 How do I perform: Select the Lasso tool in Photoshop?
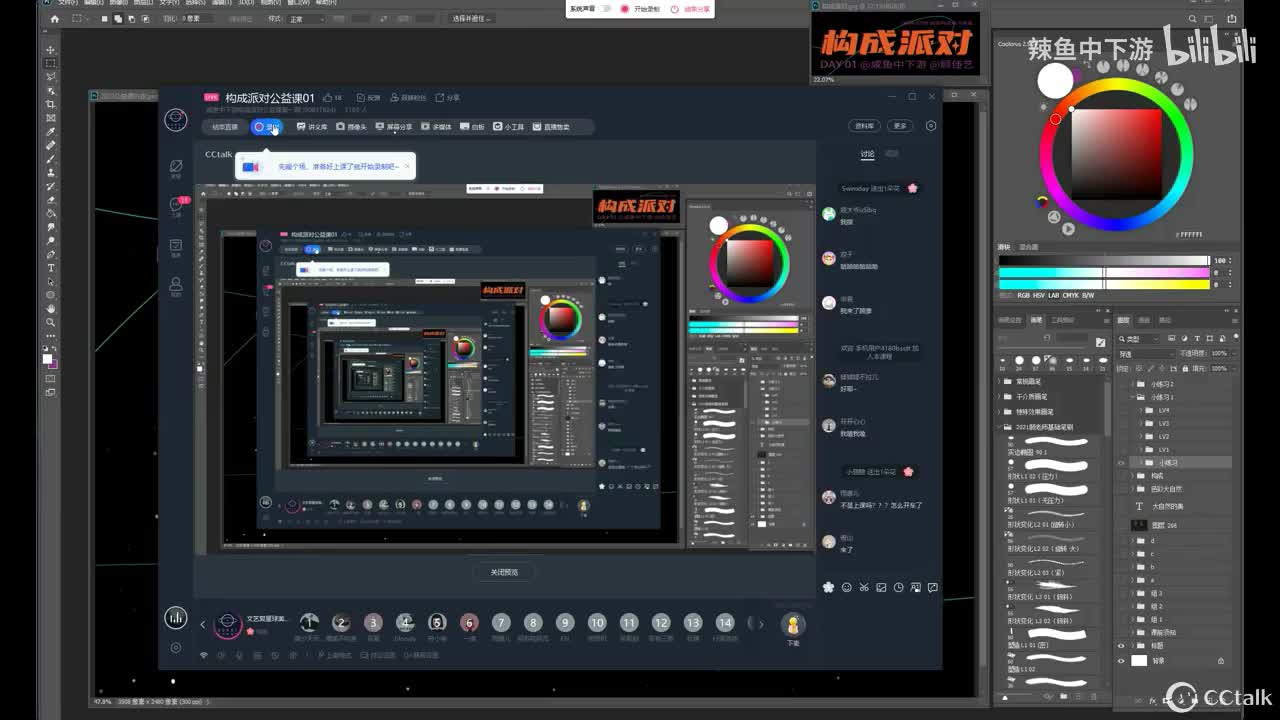(x=51, y=77)
